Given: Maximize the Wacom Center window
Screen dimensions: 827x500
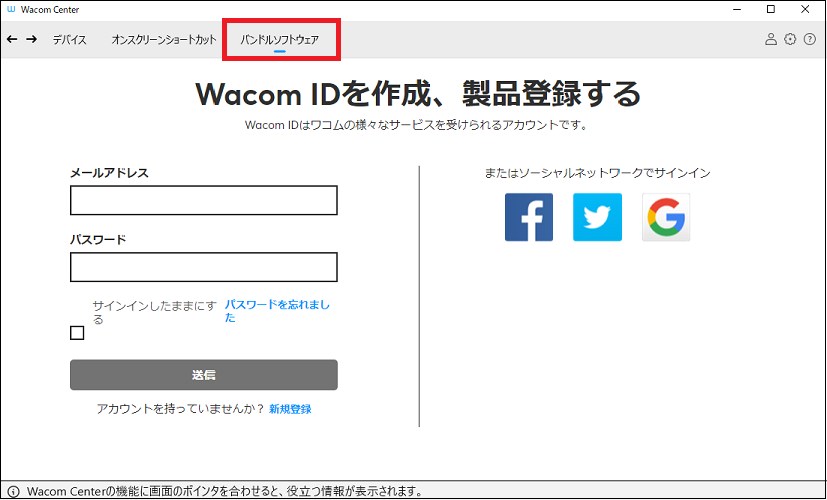Looking at the screenshot, I should (771, 9).
